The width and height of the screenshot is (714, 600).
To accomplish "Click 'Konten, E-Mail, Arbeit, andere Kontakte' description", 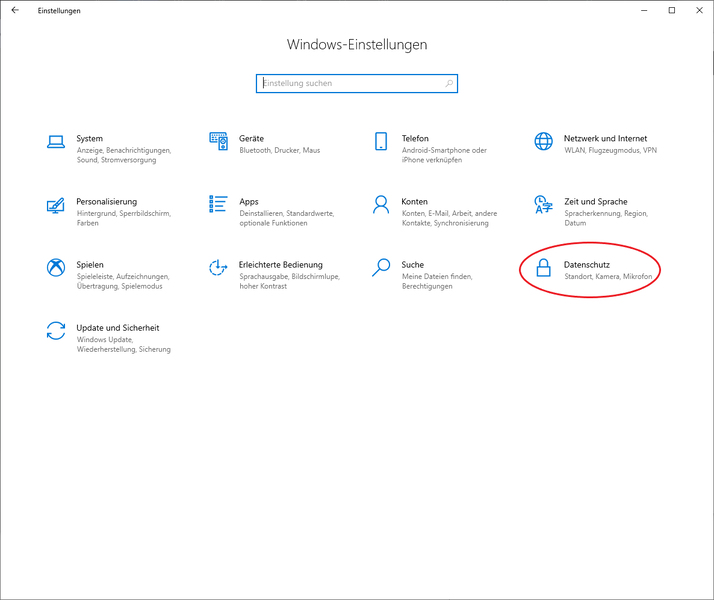I will (x=449, y=218).
